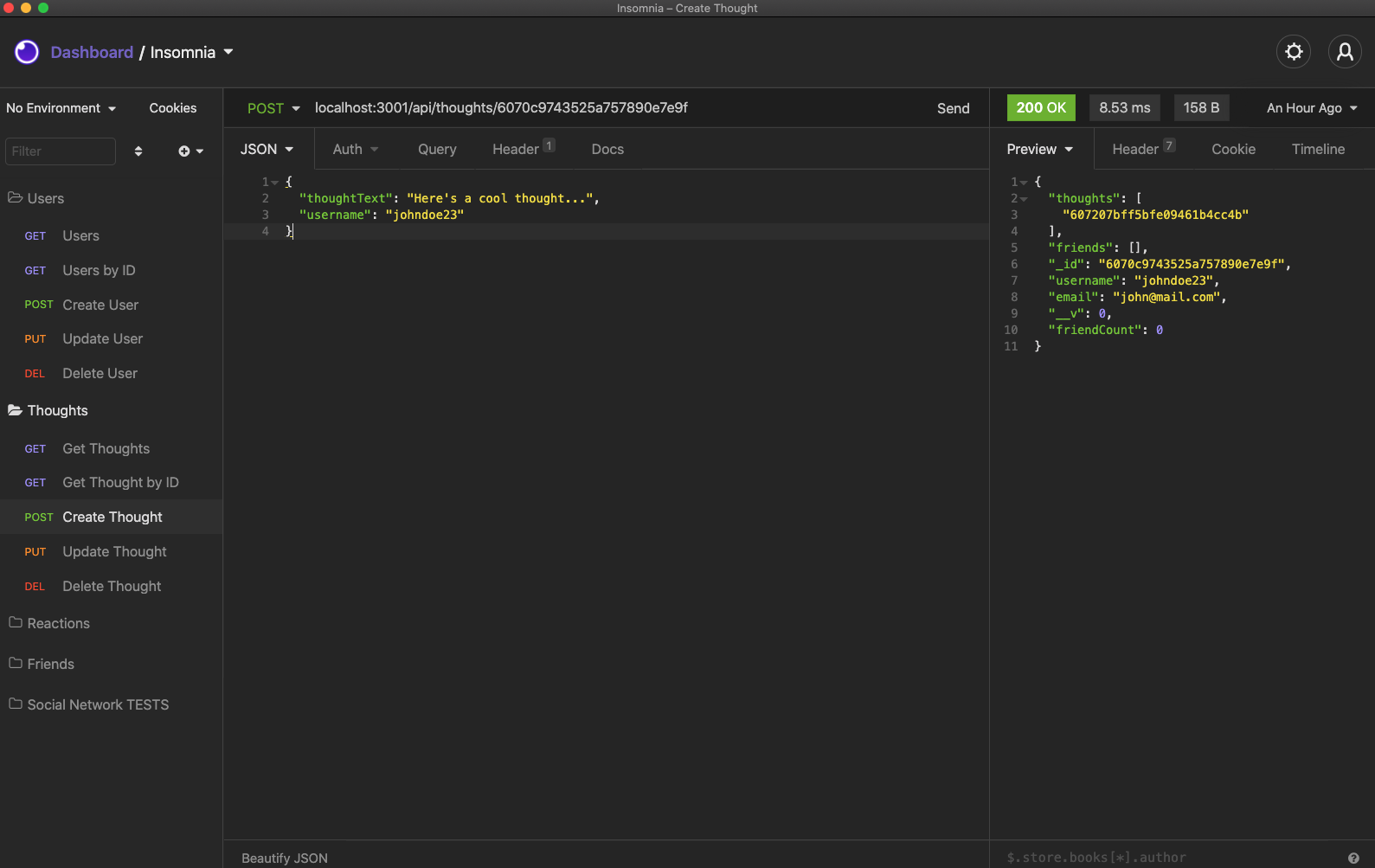Image resolution: width=1375 pixels, height=868 pixels.
Task: Open the response Timeline tab
Action: [x=1318, y=149]
